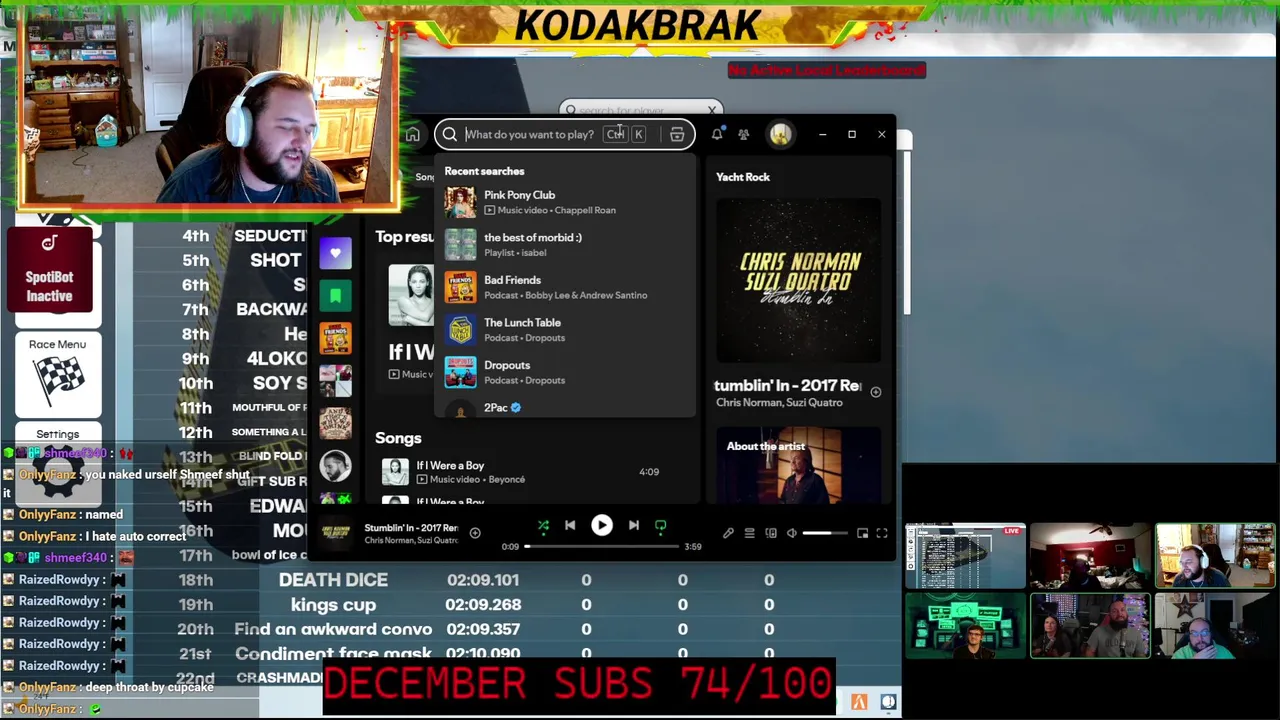Click the magnifier icon in Spotify search bar
The width and height of the screenshot is (1280, 720).
(x=450, y=135)
